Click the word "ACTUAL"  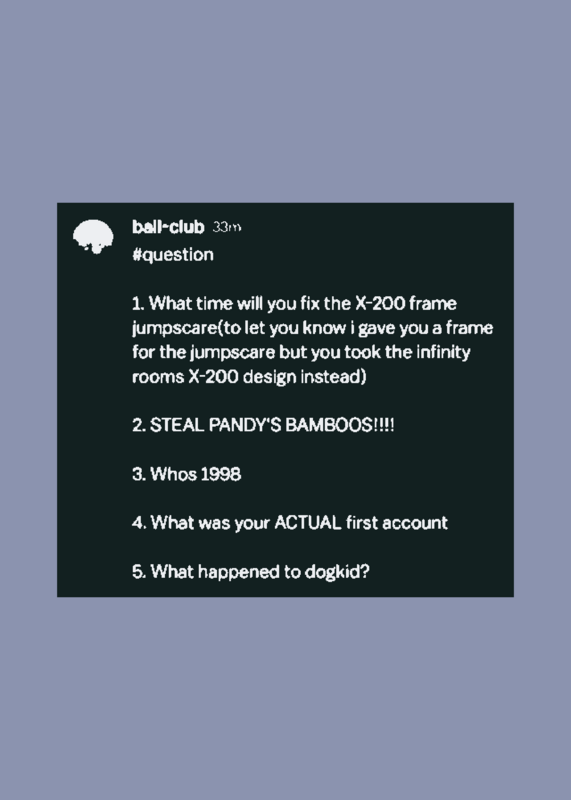pyautogui.click(x=308, y=523)
